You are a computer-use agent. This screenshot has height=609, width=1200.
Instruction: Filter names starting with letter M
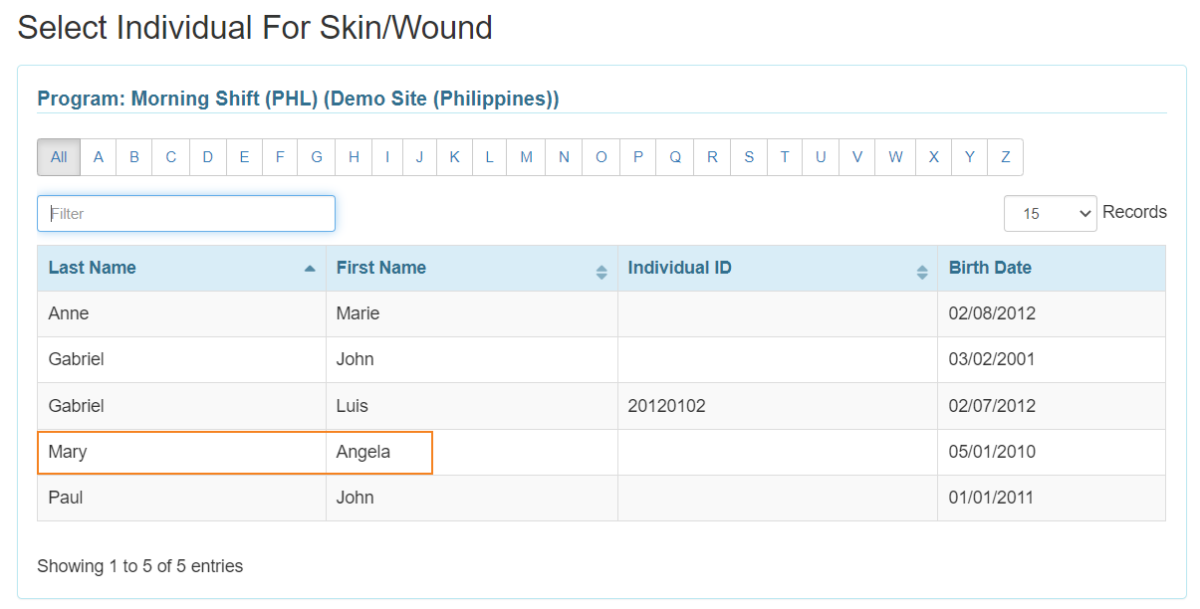525,157
